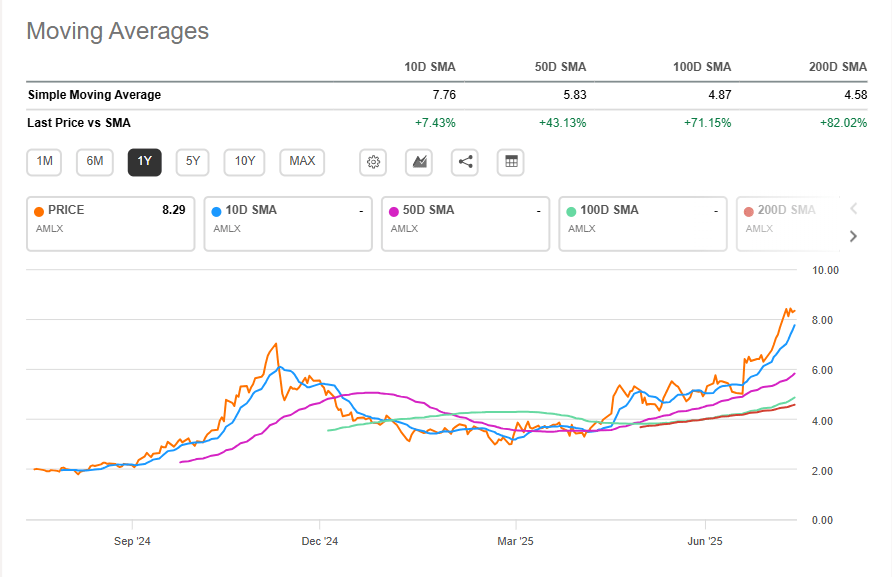
Task: Click the share chart icon
Action: (x=464, y=162)
